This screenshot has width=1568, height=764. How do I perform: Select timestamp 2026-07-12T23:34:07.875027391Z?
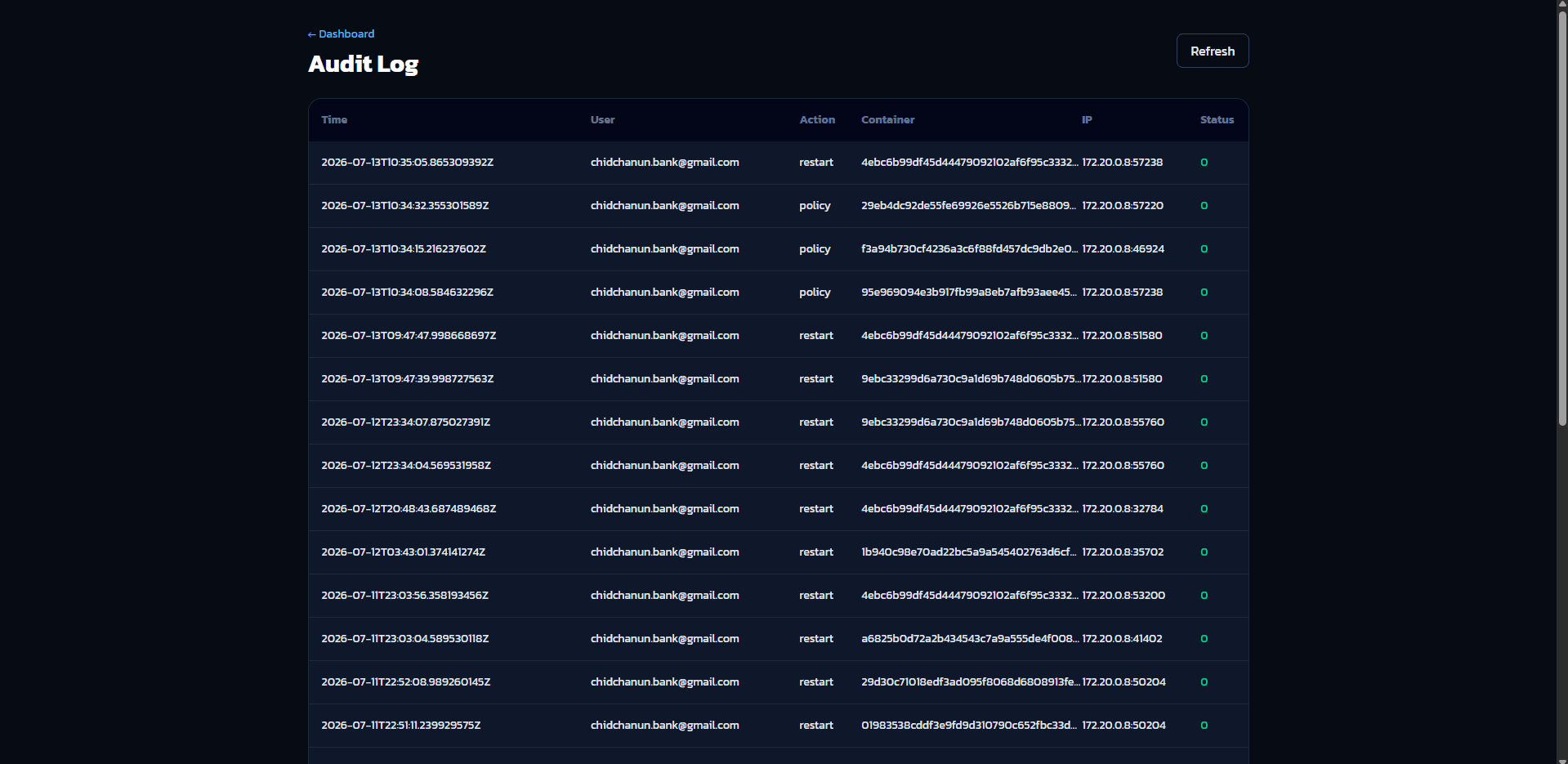(405, 422)
